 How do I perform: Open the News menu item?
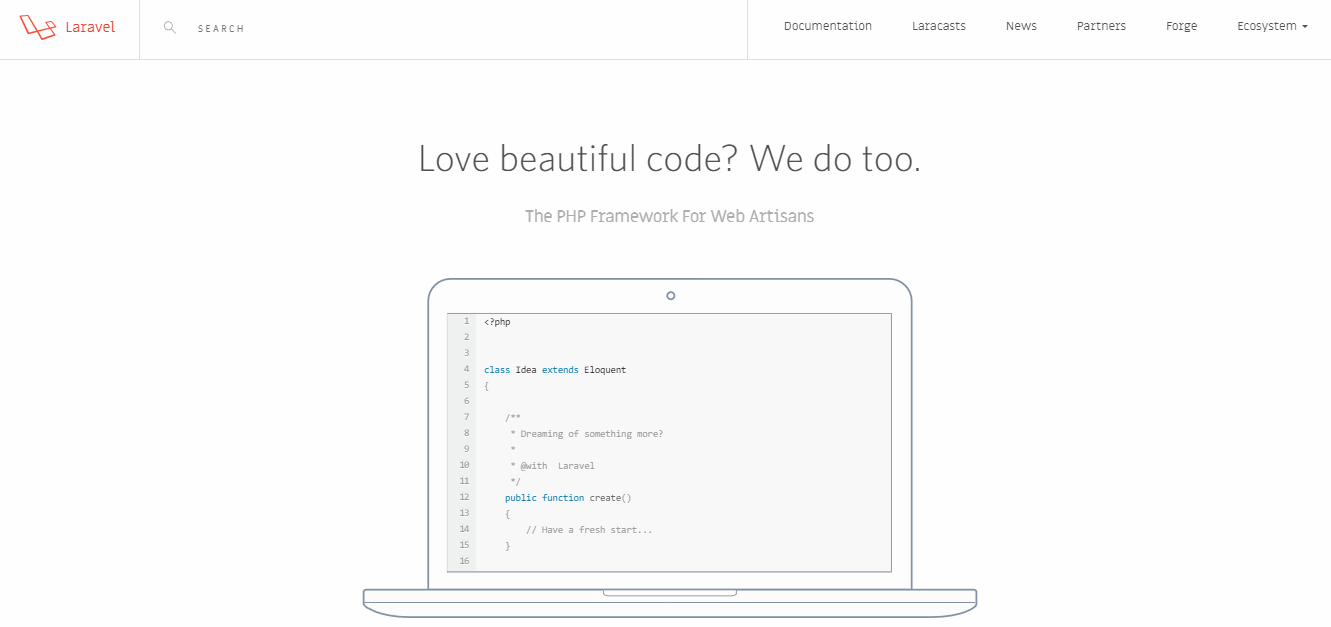[x=1021, y=26]
